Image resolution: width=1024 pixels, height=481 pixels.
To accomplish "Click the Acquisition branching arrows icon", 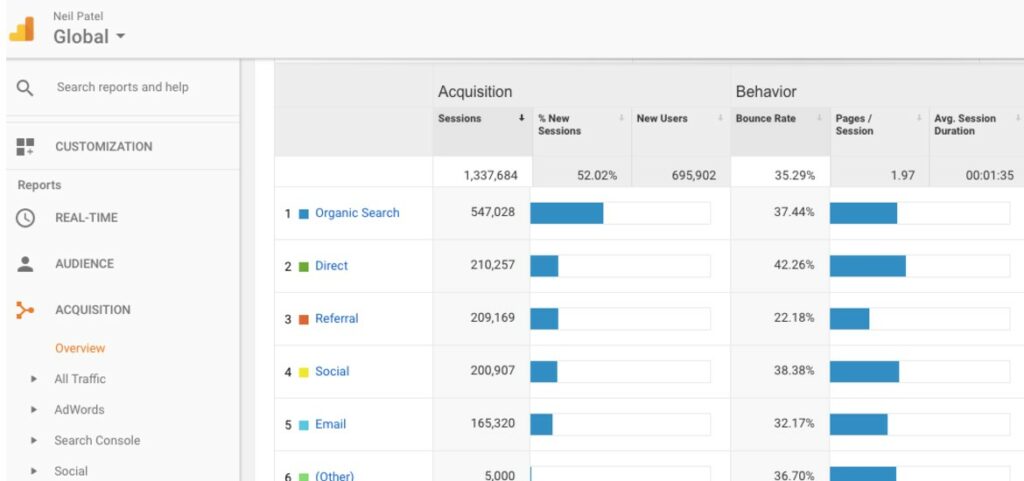I will (26, 310).
